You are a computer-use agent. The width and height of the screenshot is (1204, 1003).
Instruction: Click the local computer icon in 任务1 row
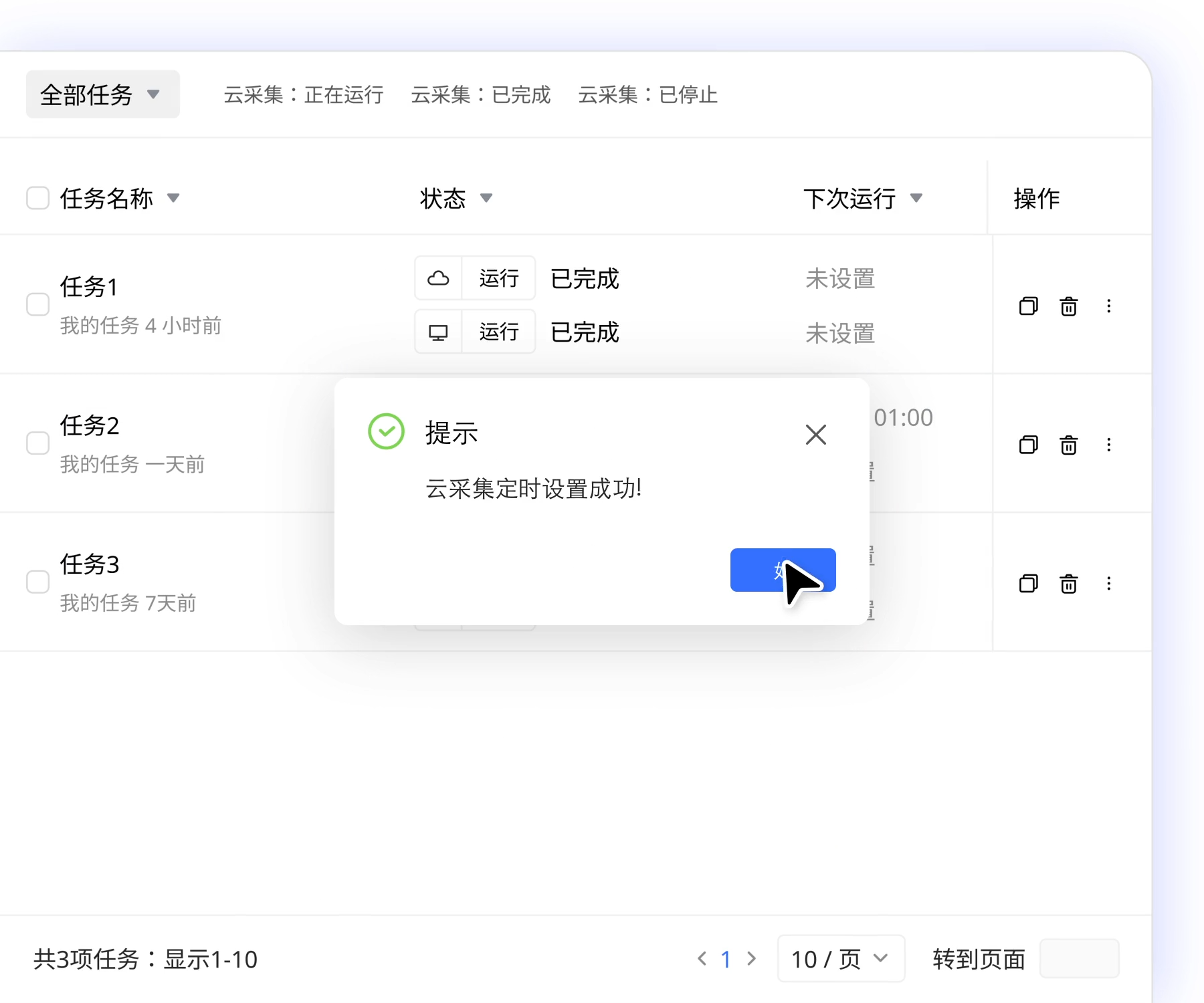click(x=438, y=332)
